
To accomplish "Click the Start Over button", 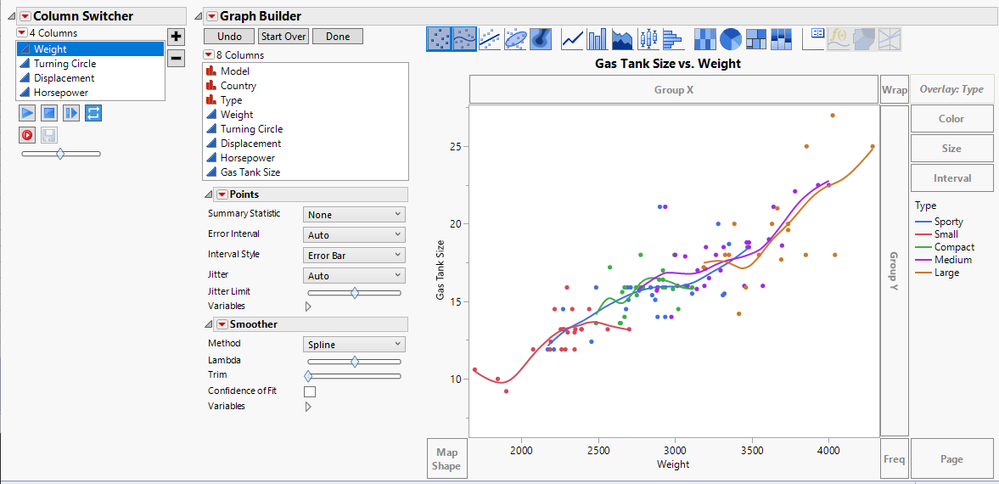I will [x=284, y=36].
